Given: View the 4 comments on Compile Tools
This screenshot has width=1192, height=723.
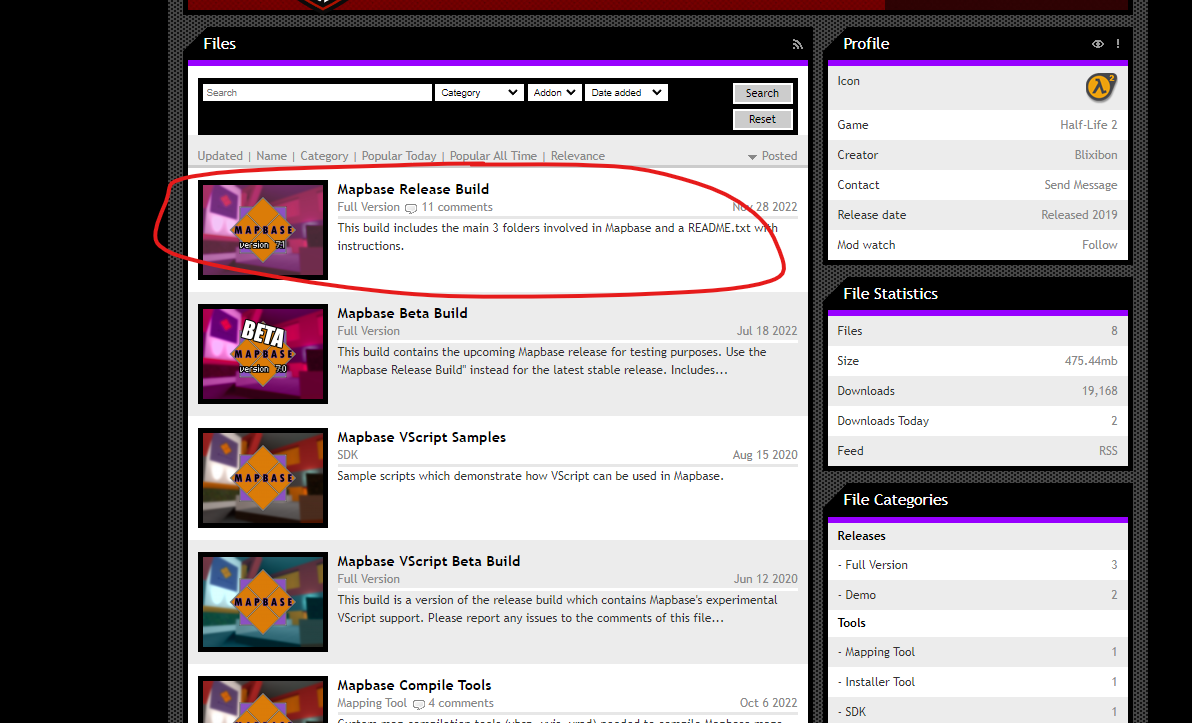Looking at the screenshot, I should pos(461,703).
